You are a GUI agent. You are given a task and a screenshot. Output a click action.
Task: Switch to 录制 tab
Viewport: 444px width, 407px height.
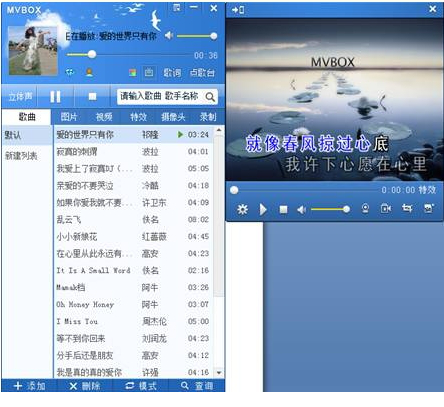[208, 117]
